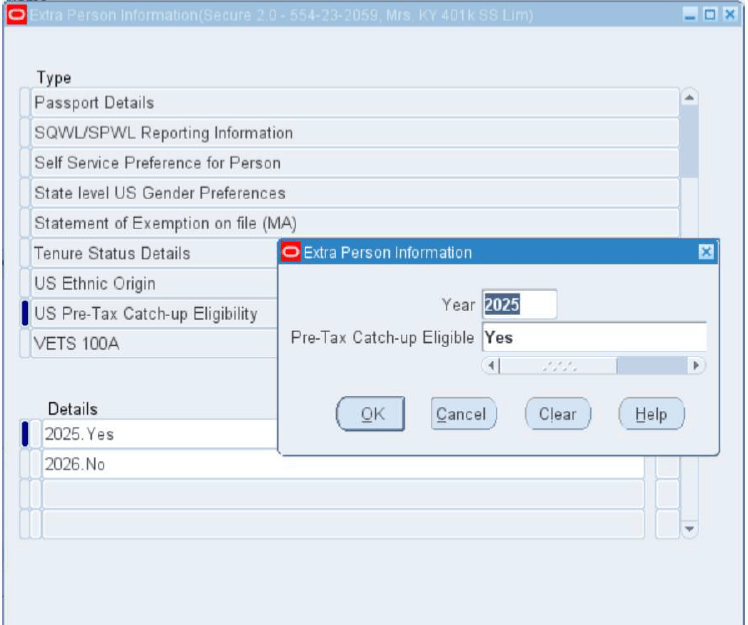748x625 pixels.
Task: Click record indicator beside US Pre-Tax Catch-up Eligibility
Action: point(25,313)
